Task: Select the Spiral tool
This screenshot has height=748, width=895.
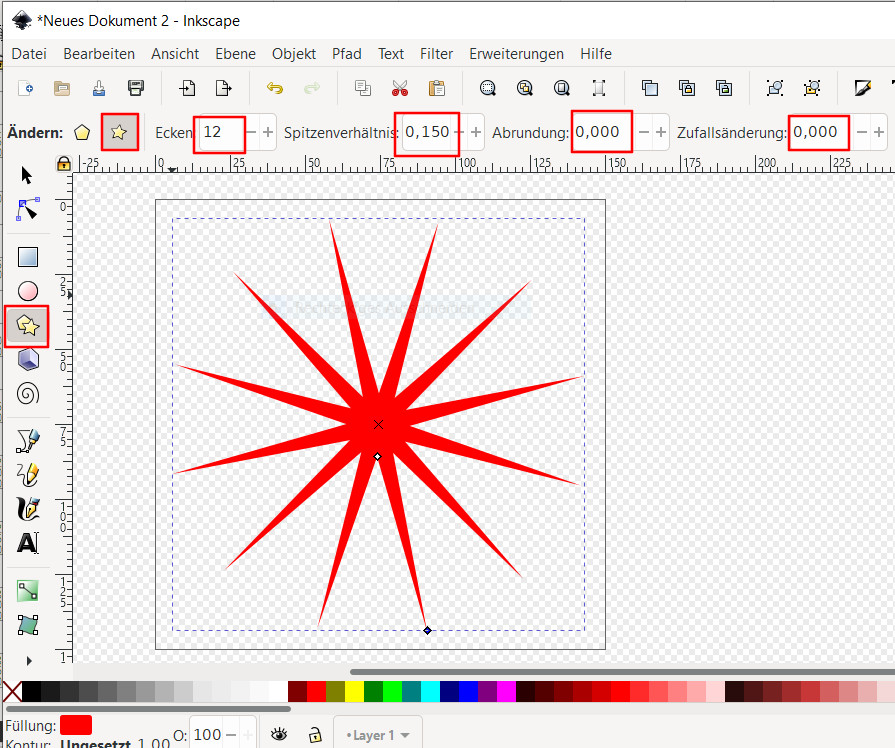Action: (27, 394)
